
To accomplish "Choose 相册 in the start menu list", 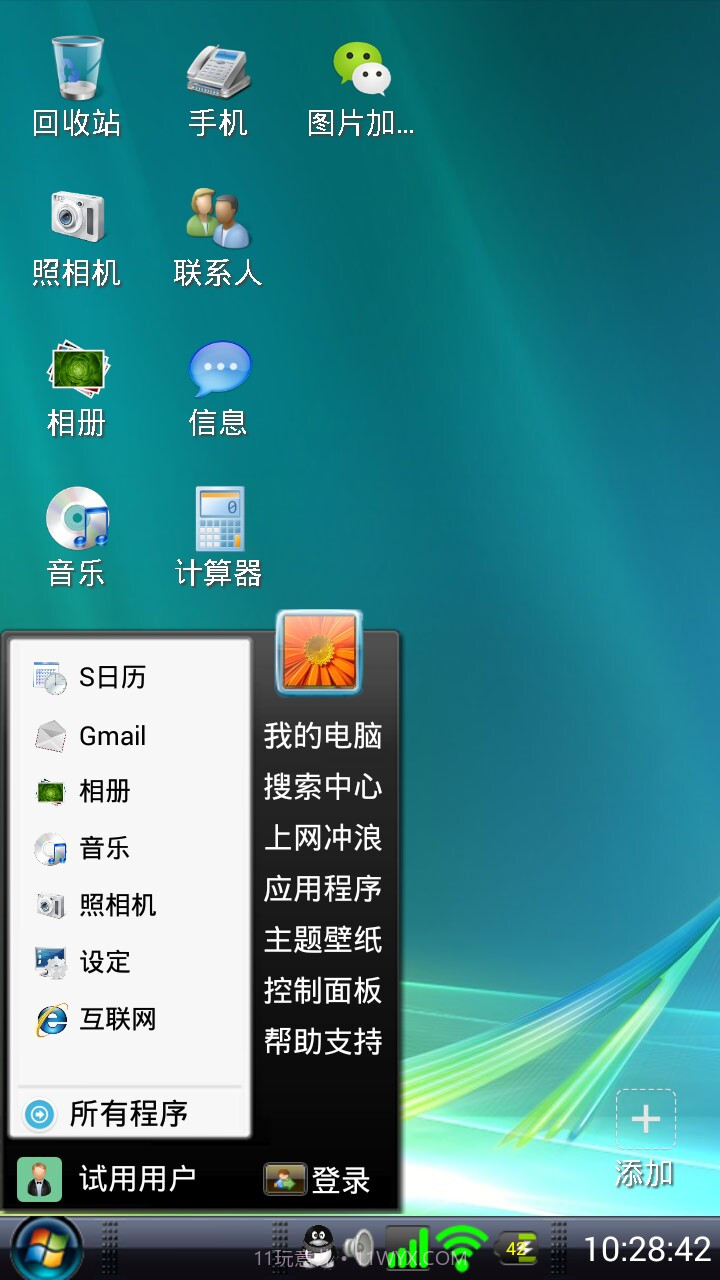I will pyautogui.click(x=130, y=791).
